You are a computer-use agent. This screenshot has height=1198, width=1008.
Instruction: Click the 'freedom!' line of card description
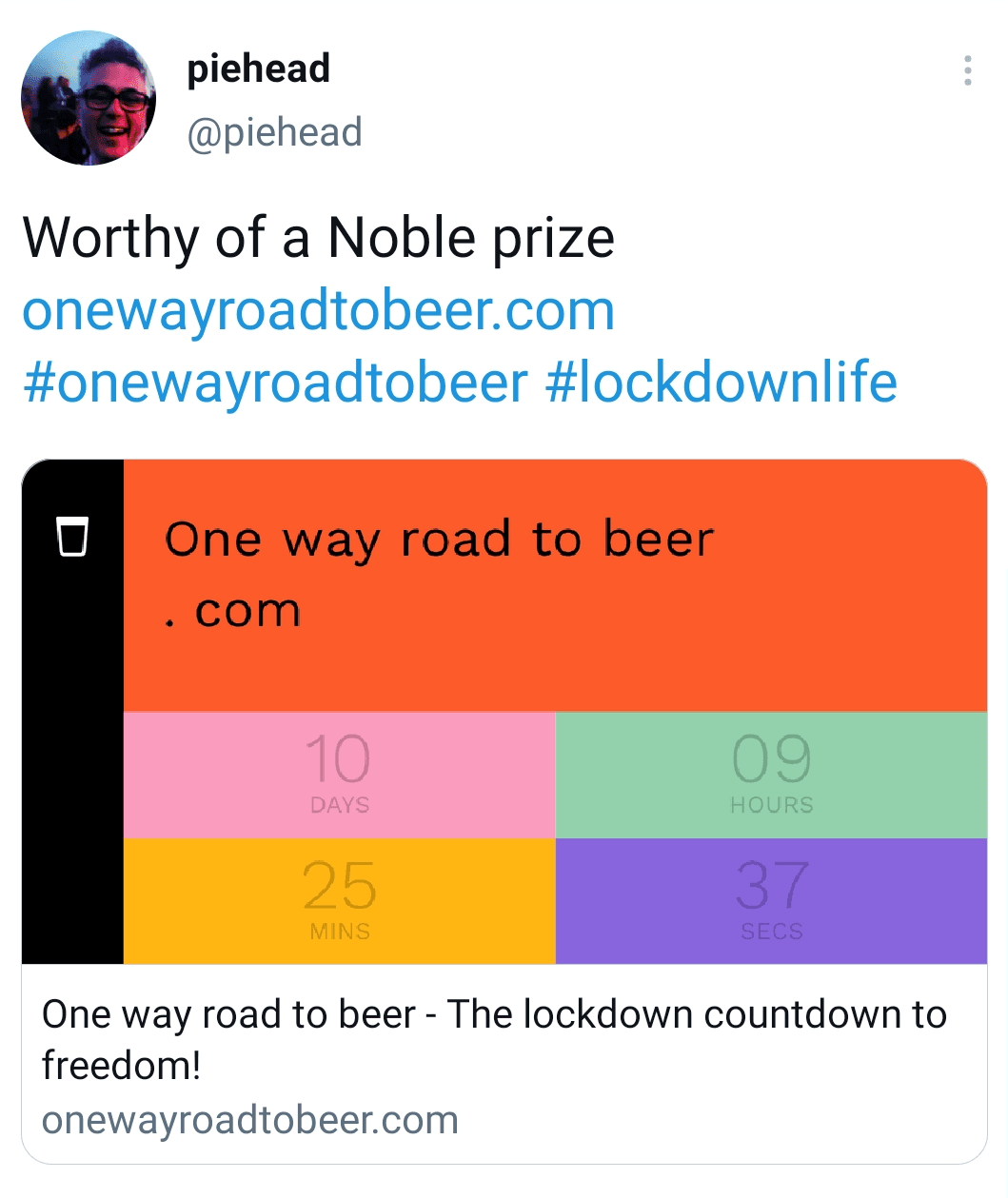pyautogui.click(x=122, y=1066)
